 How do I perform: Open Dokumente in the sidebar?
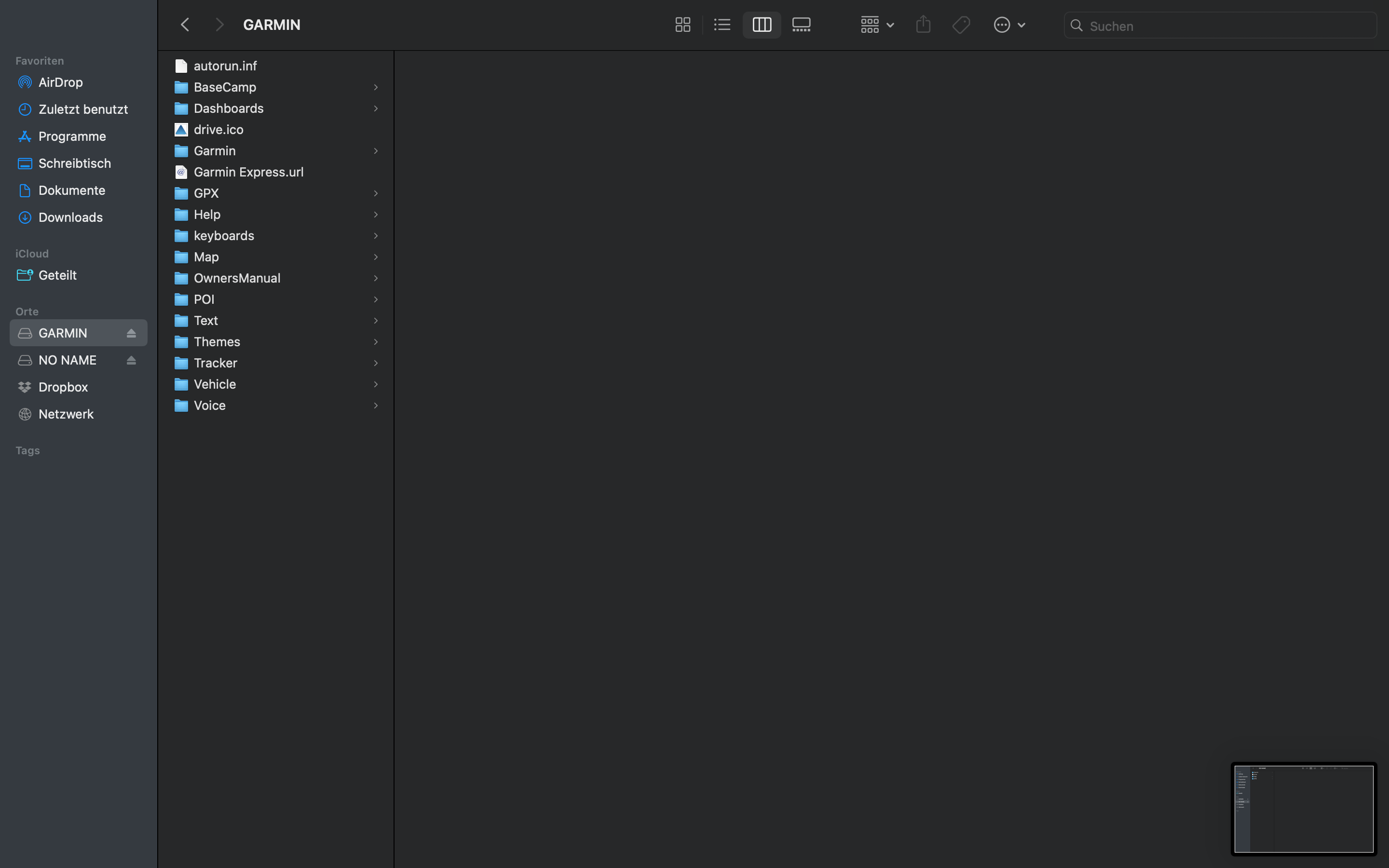point(78,190)
